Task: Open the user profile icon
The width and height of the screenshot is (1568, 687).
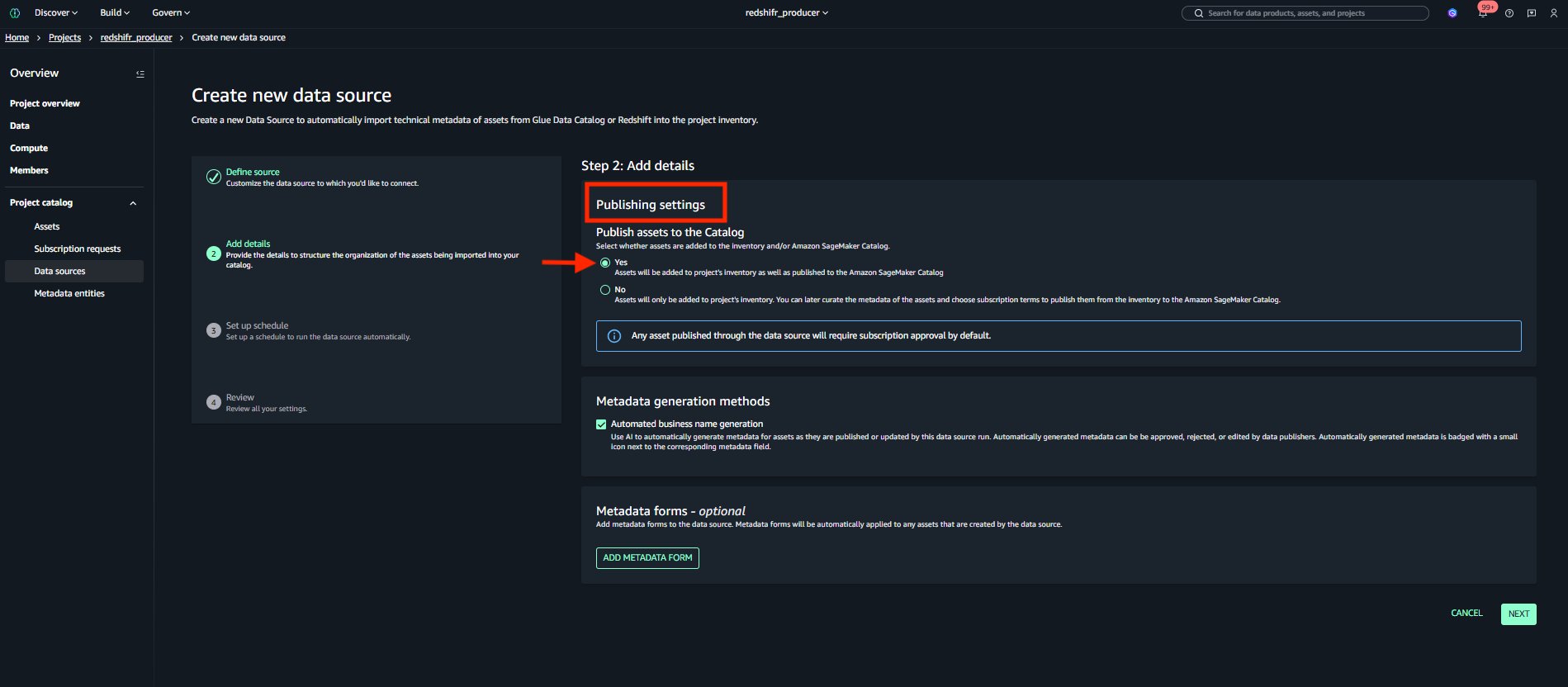Action: pos(1554,13)
